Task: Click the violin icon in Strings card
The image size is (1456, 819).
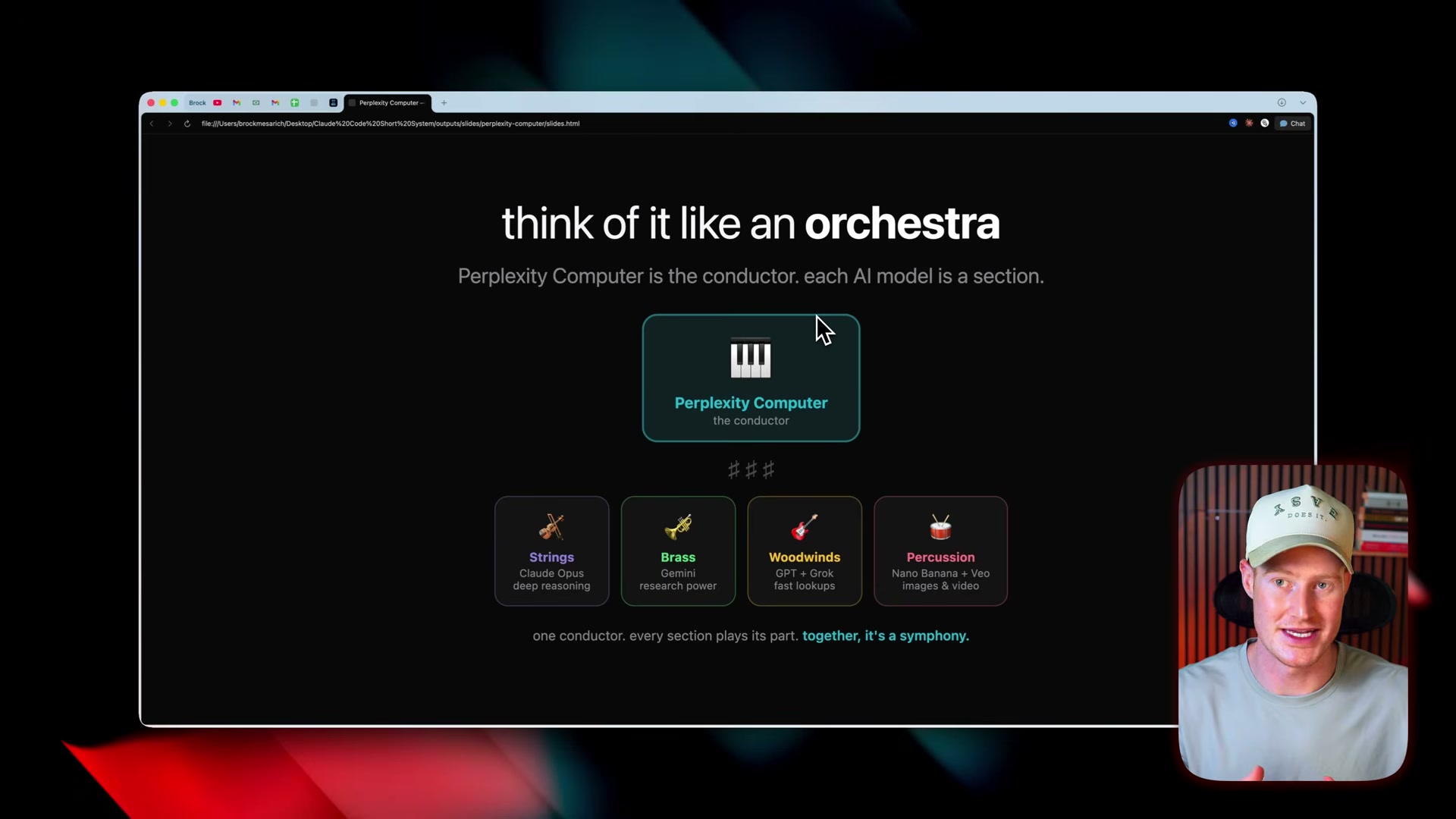Action: (x=551, y=527)
